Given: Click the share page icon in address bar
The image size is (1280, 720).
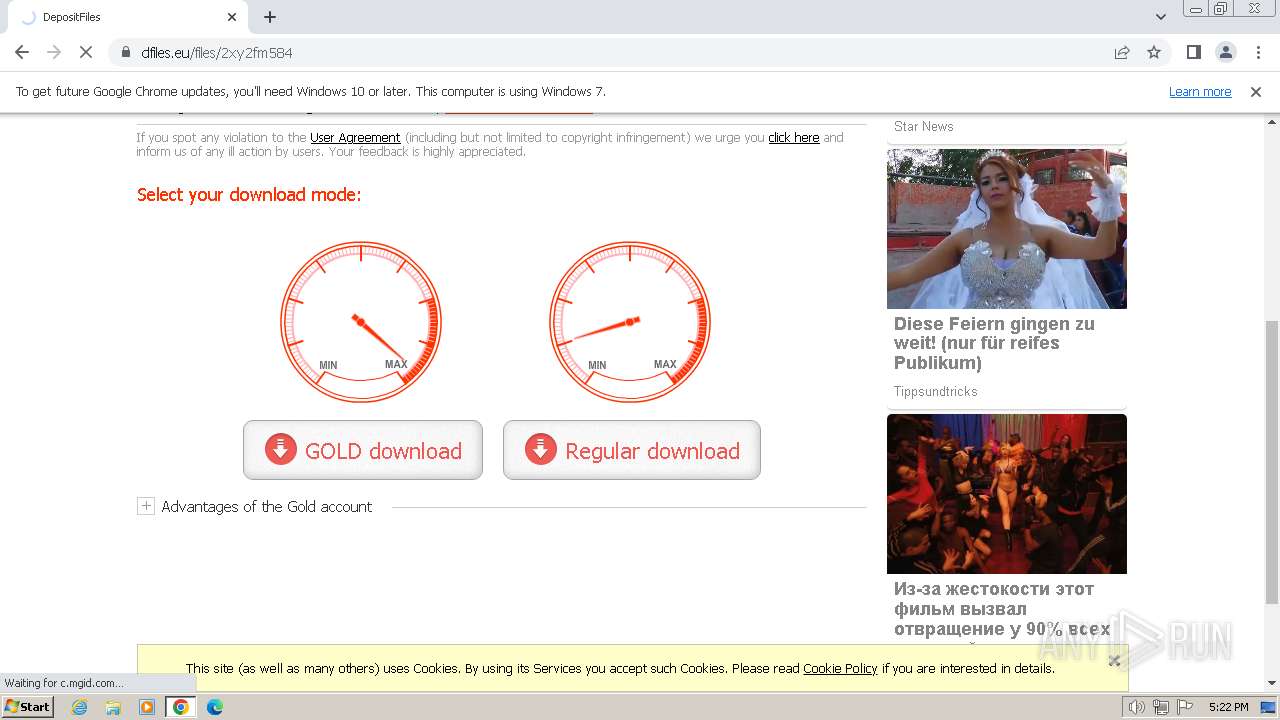Looking at the screenshot, I should pos(1122,52).
